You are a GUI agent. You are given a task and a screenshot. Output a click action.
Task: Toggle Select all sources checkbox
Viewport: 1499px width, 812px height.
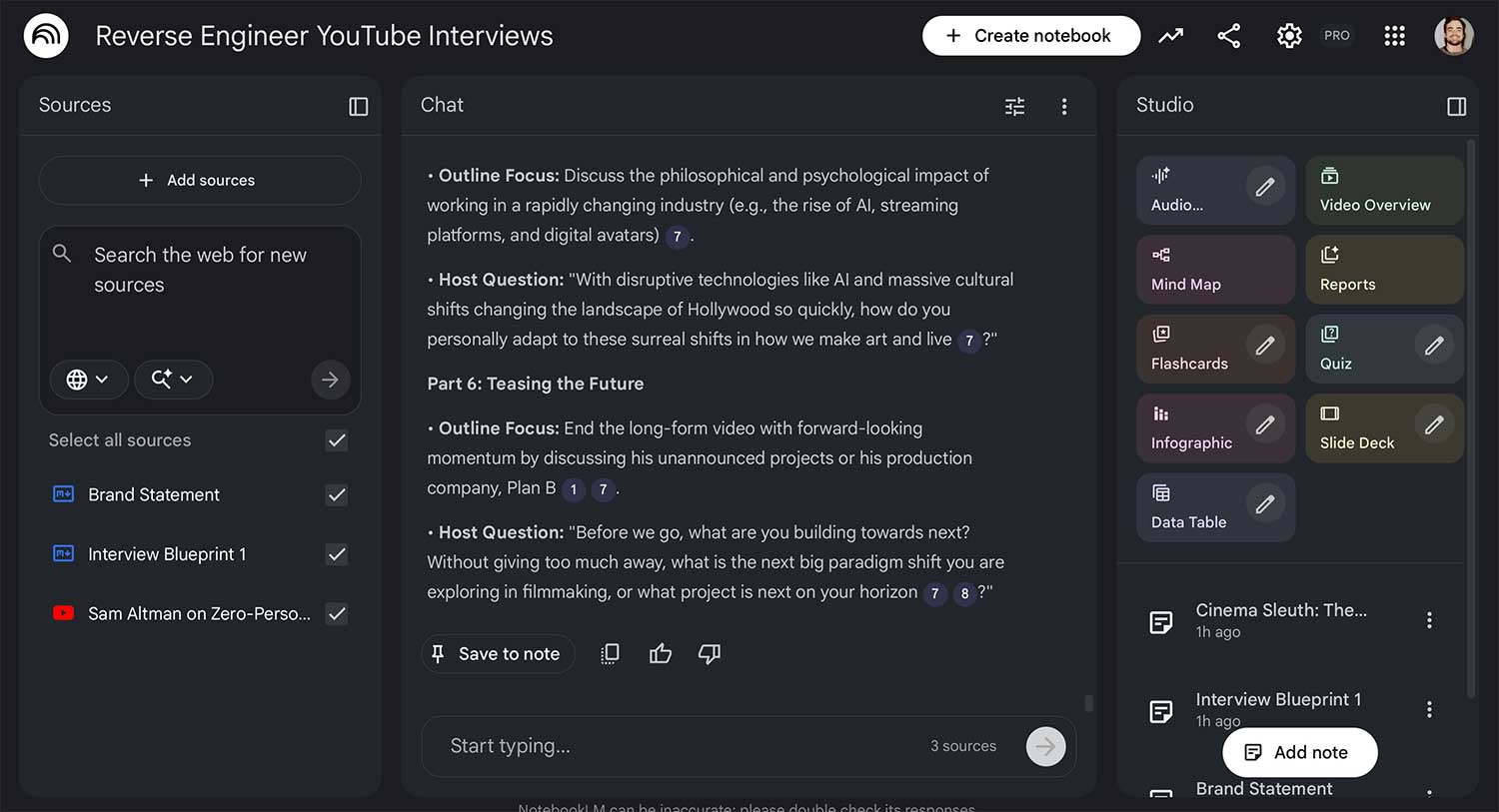(x=337, y=440)
